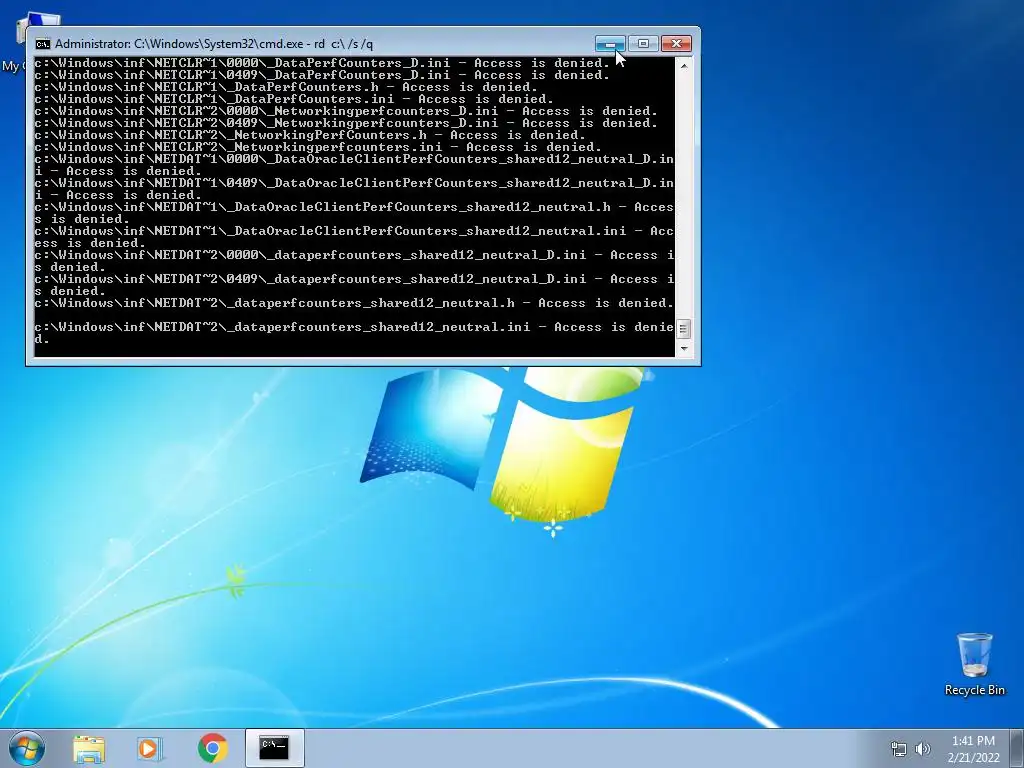
Task: Open the Recycle Bin desktop icon
Action: click(974, 664)
